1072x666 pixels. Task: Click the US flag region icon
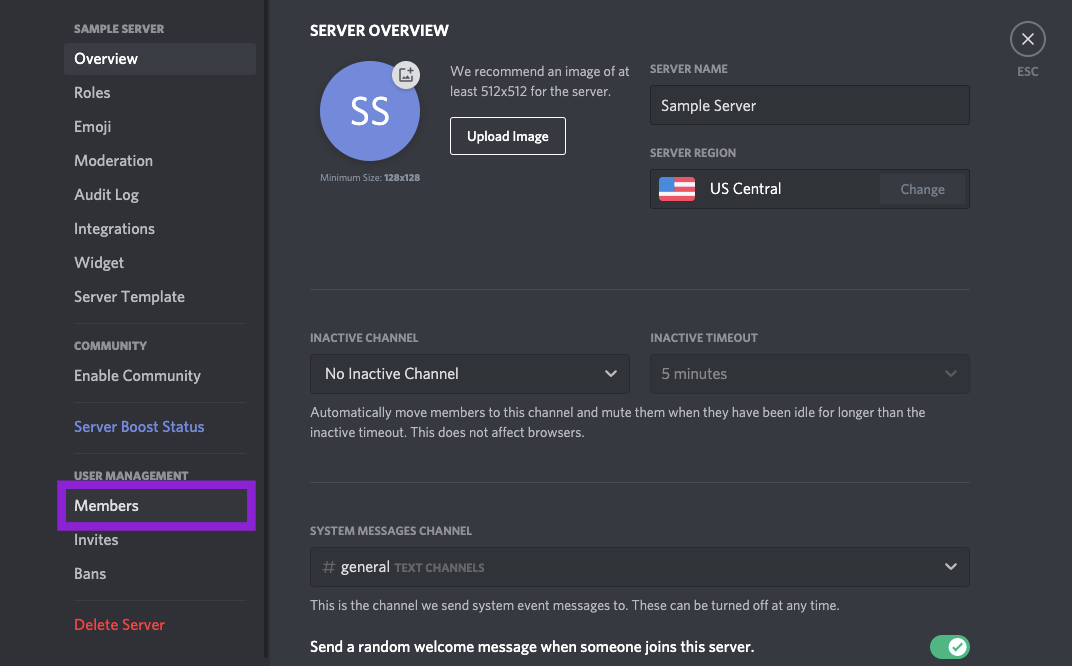(x=677, y=189)
